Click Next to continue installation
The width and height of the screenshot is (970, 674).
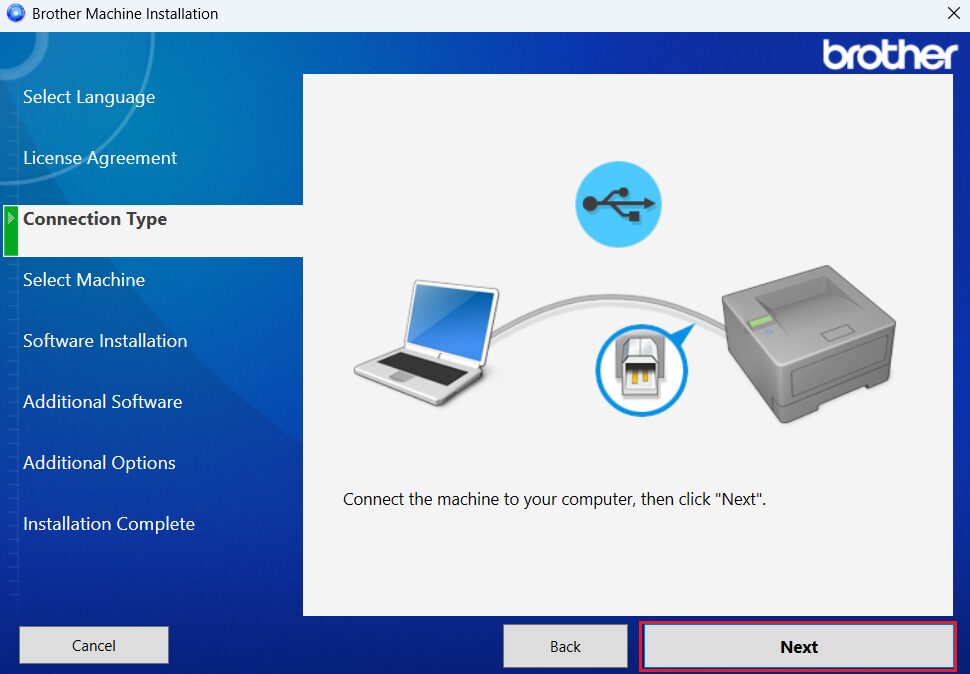[798, 646]
